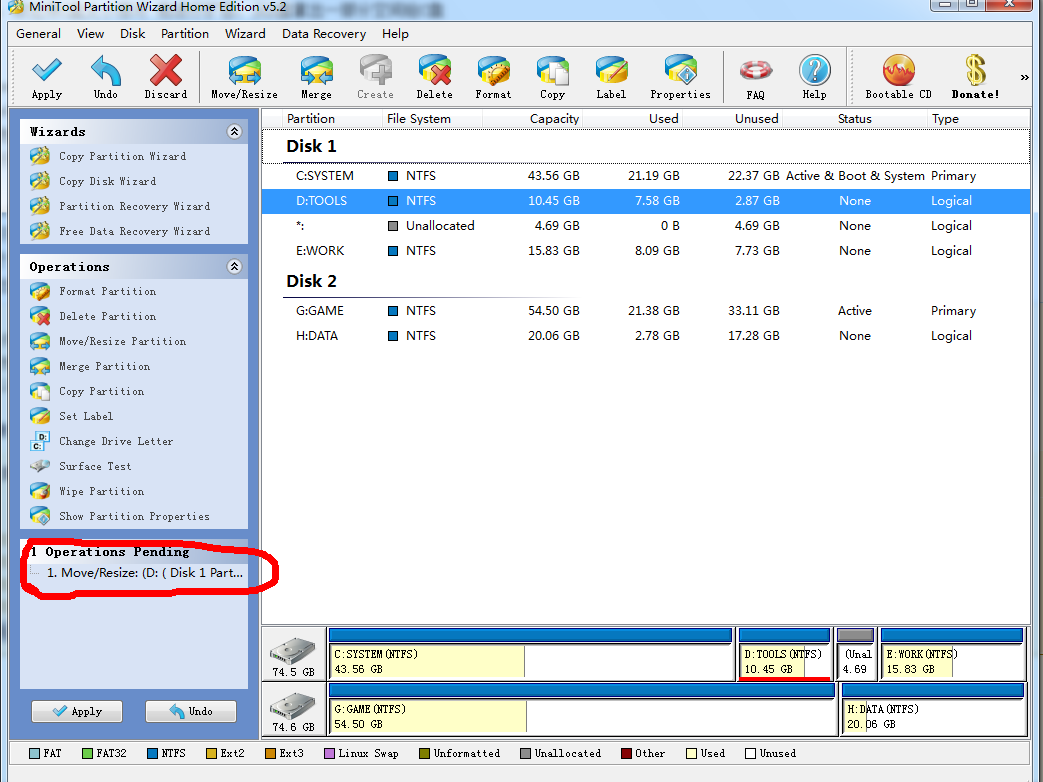Select C:SYSTEM block in disk map

pos(531,654)
